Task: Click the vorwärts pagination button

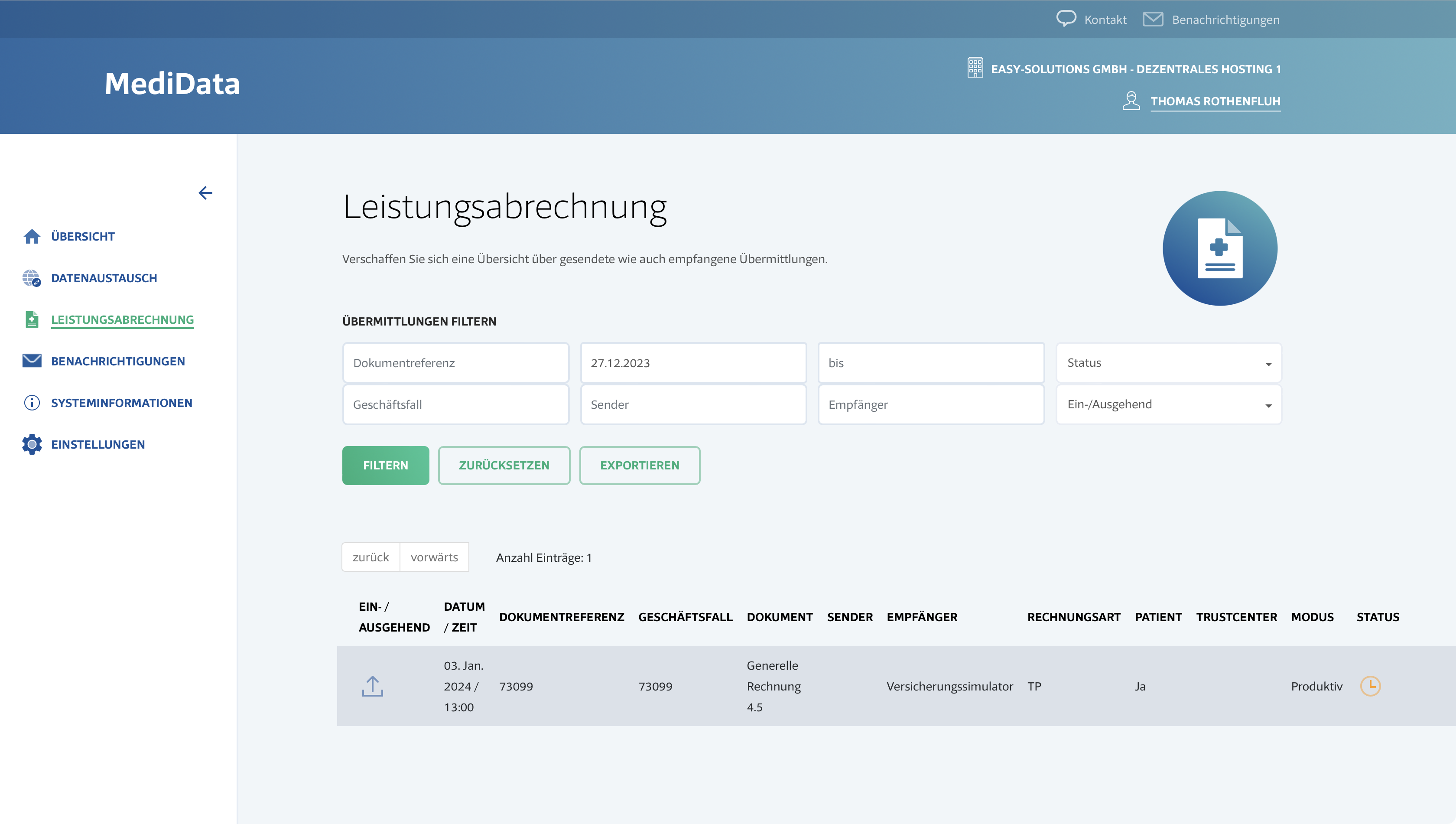Action: [434, 557]
